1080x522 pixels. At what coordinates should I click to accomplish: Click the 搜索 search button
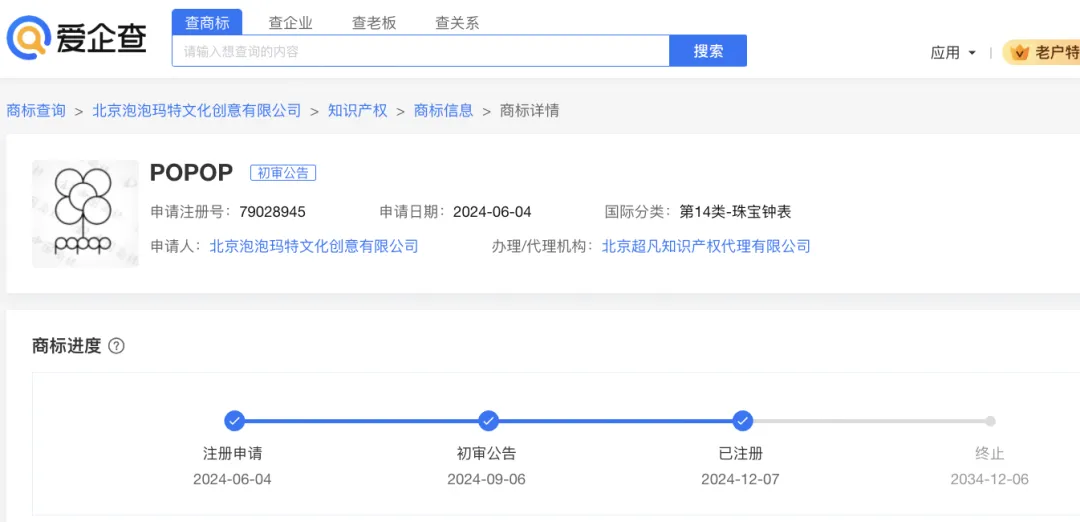coord(708,51)
